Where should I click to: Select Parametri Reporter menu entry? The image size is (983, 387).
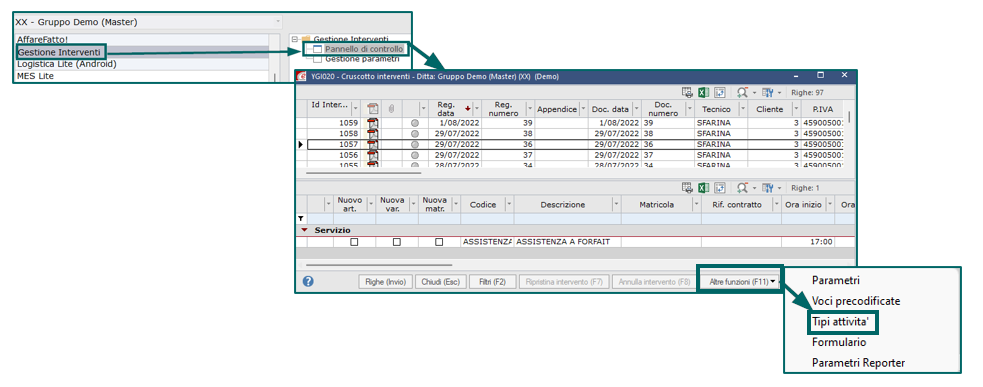point(858,363)
